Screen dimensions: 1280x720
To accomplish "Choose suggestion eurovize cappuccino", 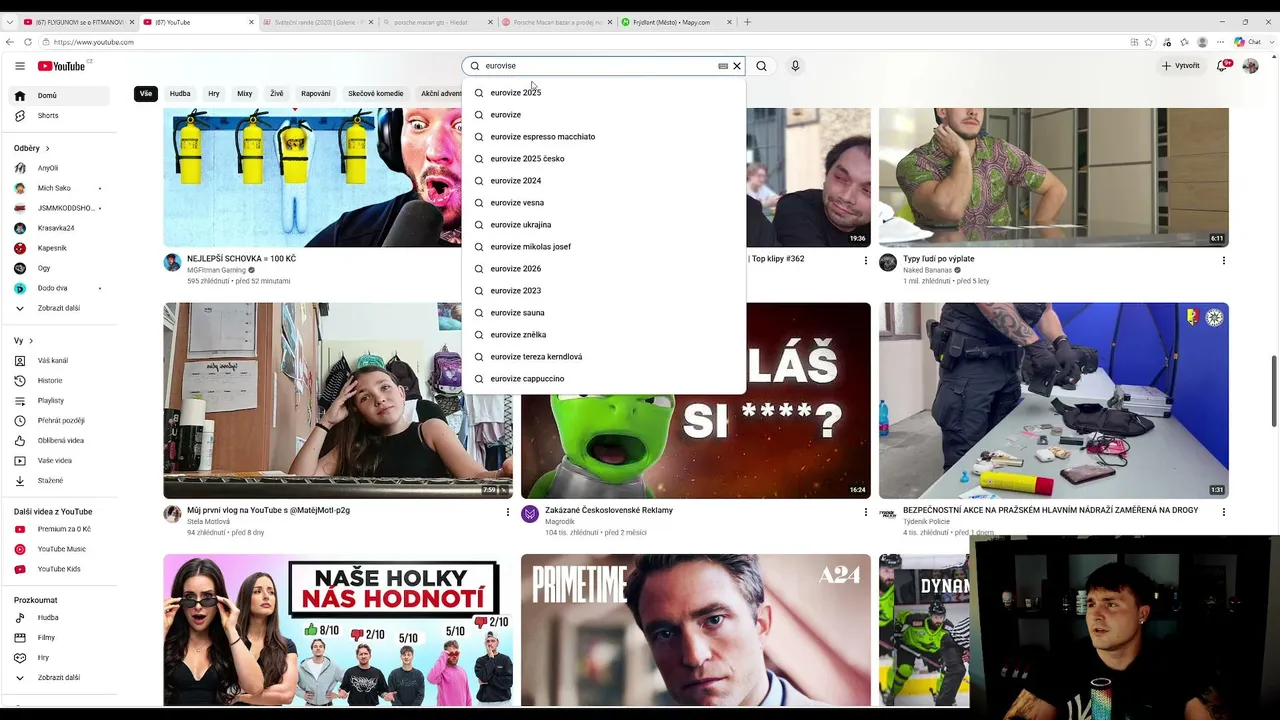I will tap(604, 379).
